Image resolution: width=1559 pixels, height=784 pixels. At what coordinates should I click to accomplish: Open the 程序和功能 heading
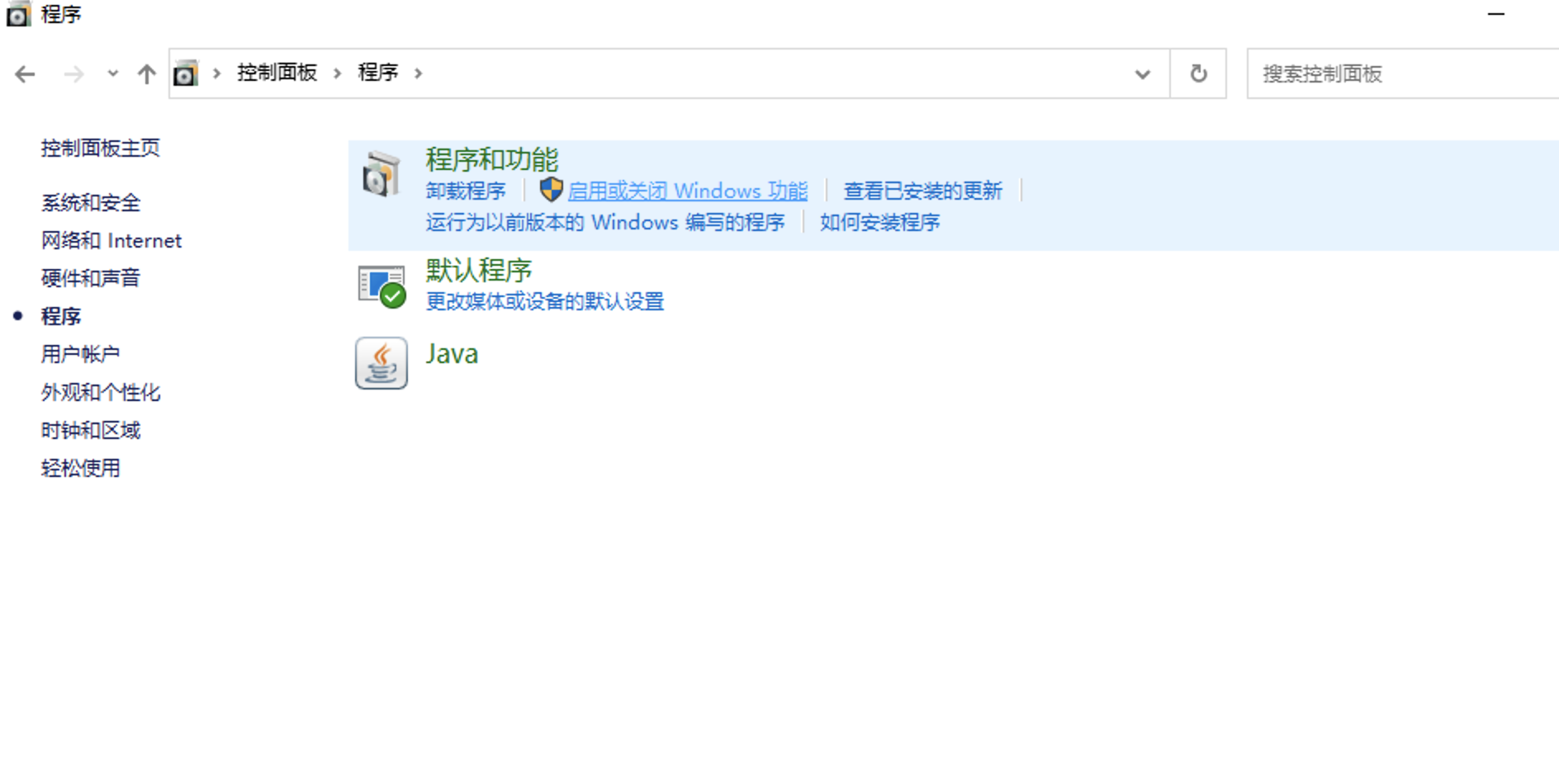pyautogui.click(x=492, y=159)
